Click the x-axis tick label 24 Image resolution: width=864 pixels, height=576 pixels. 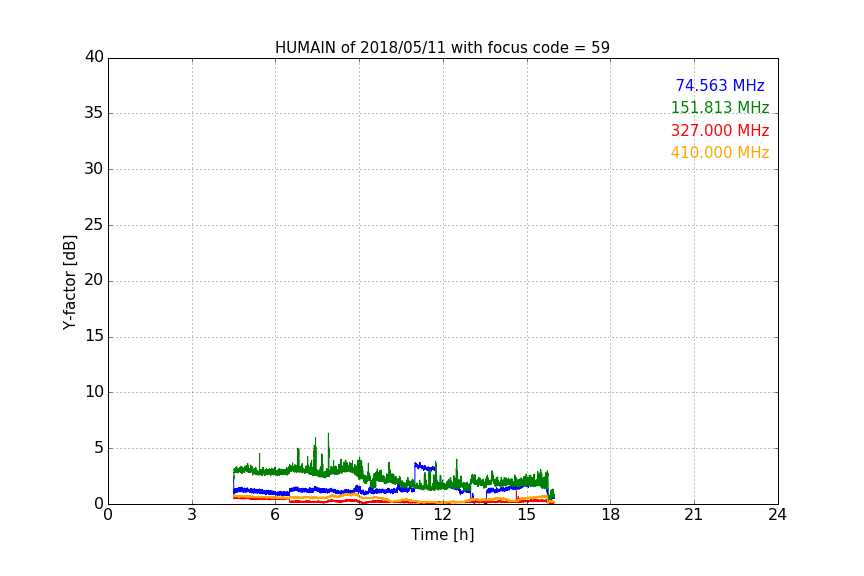coord(778,515)
